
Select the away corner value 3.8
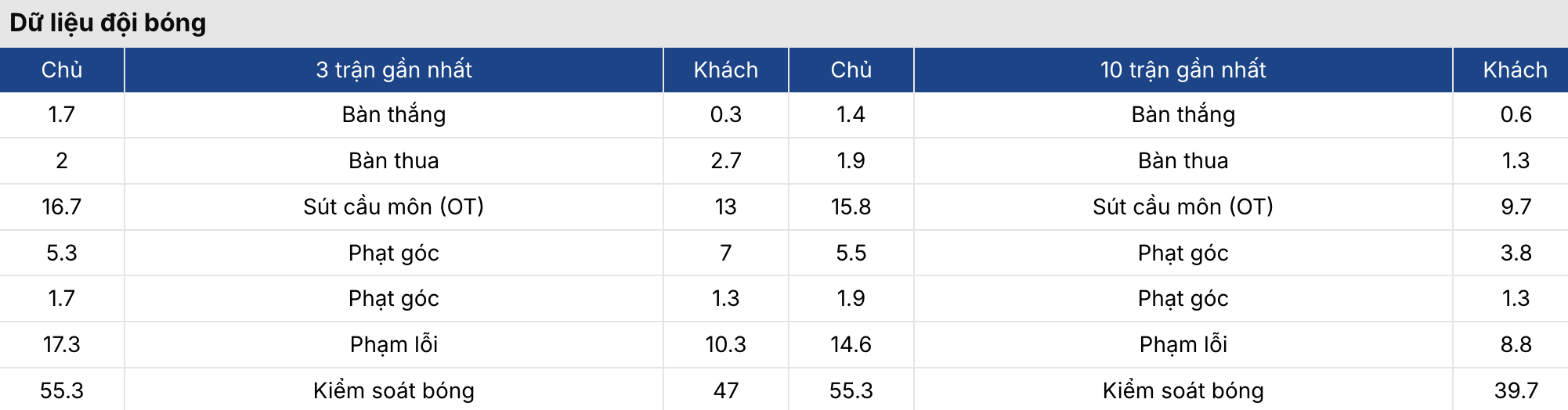[1516, 253]
